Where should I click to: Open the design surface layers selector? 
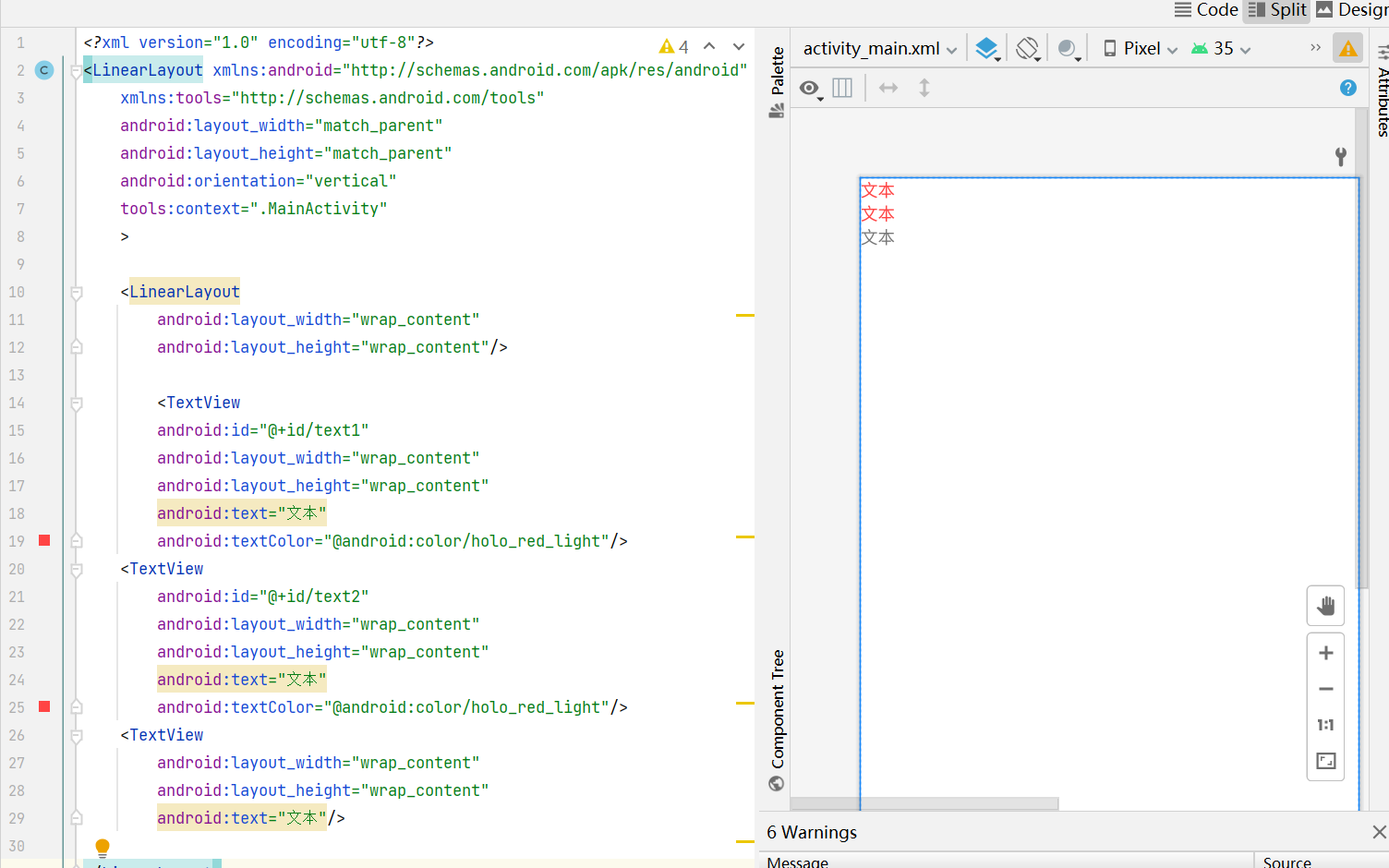[987, 48]
